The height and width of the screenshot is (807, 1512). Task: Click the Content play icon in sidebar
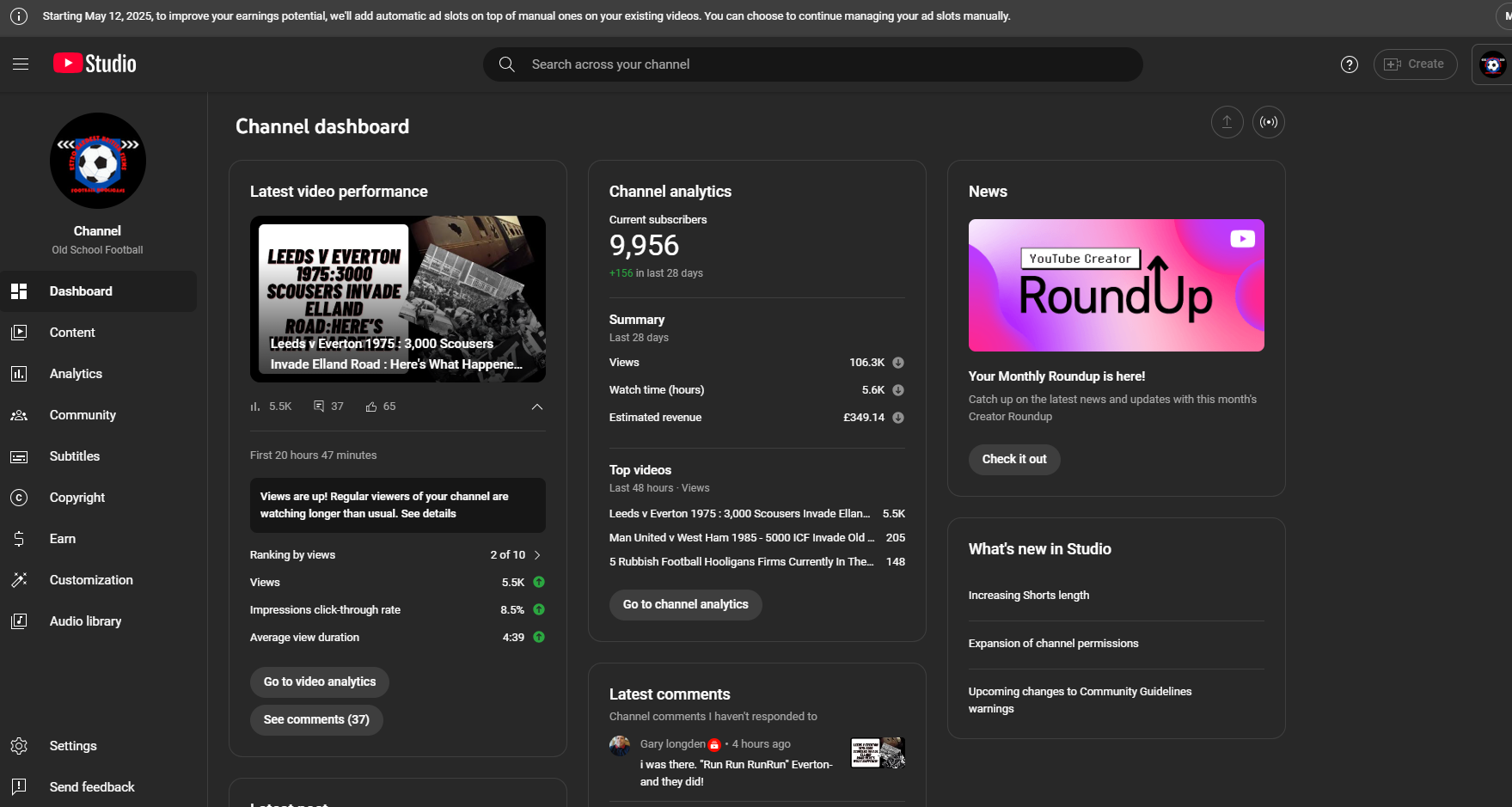point(19,333)
